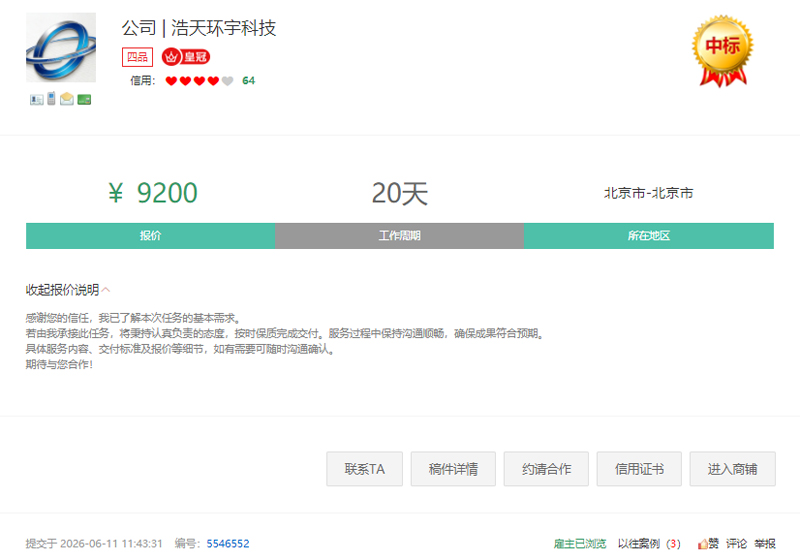
Task: Click the credit score 64
Action: [x=248, y=81]
